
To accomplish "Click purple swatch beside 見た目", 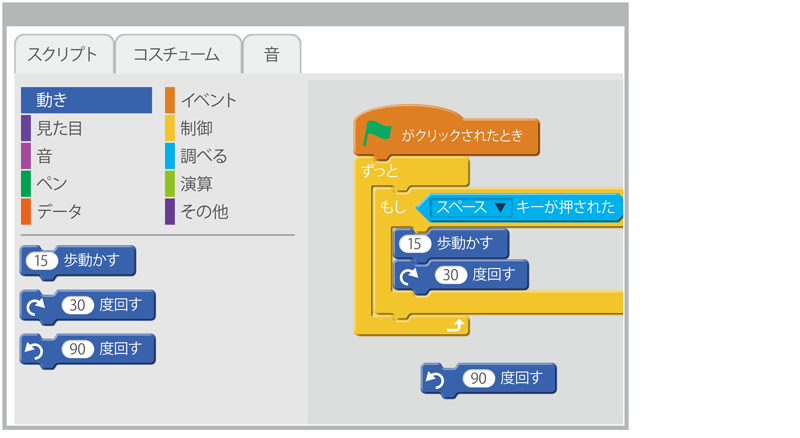I will pos(26,128).
